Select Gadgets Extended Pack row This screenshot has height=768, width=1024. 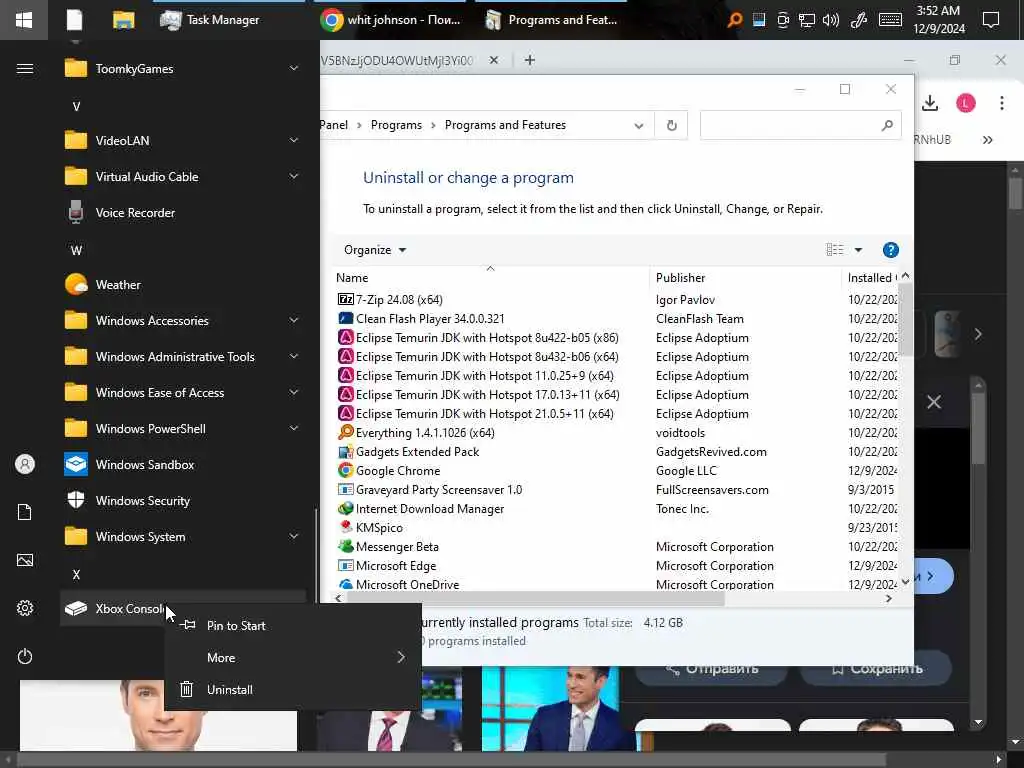pos(616,452)
